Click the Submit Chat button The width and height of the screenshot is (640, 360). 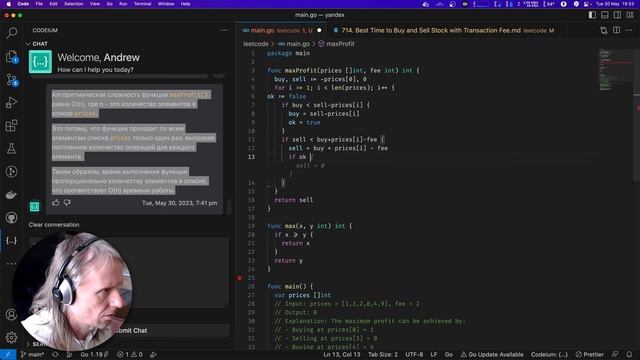pos(131,330)
